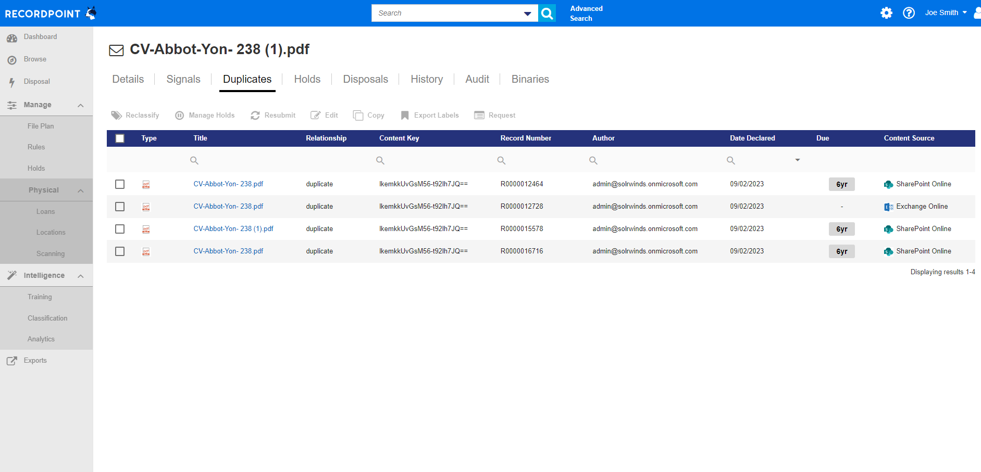
Task: Click the Title column filter field
Action: coord(244,161)
